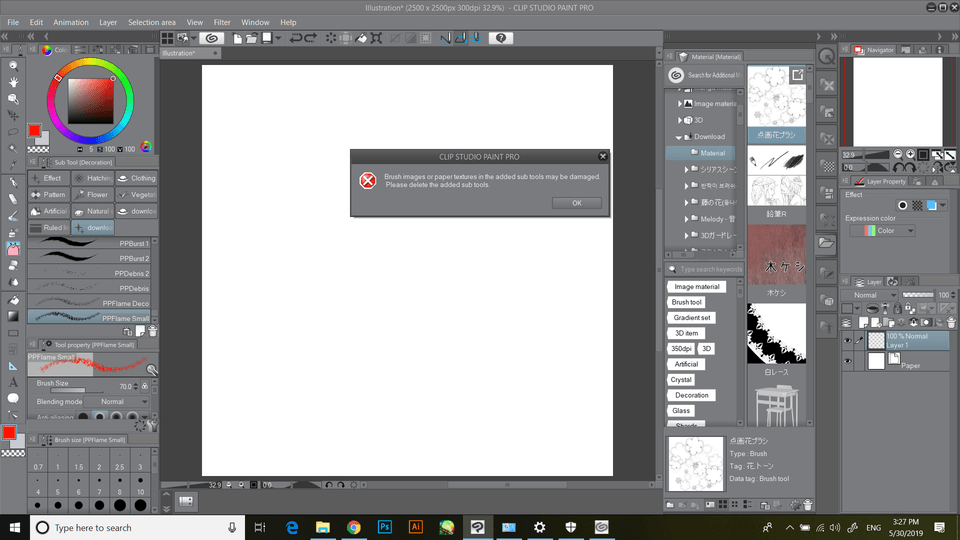
Task: Open the help question mark icon
Action: click(501, 38)
